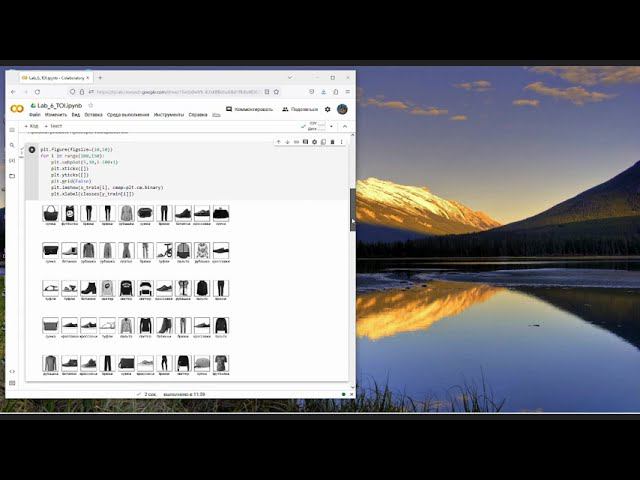Run the plt.figure code cell
Screen dimensions: 640x480
(32, 150)
